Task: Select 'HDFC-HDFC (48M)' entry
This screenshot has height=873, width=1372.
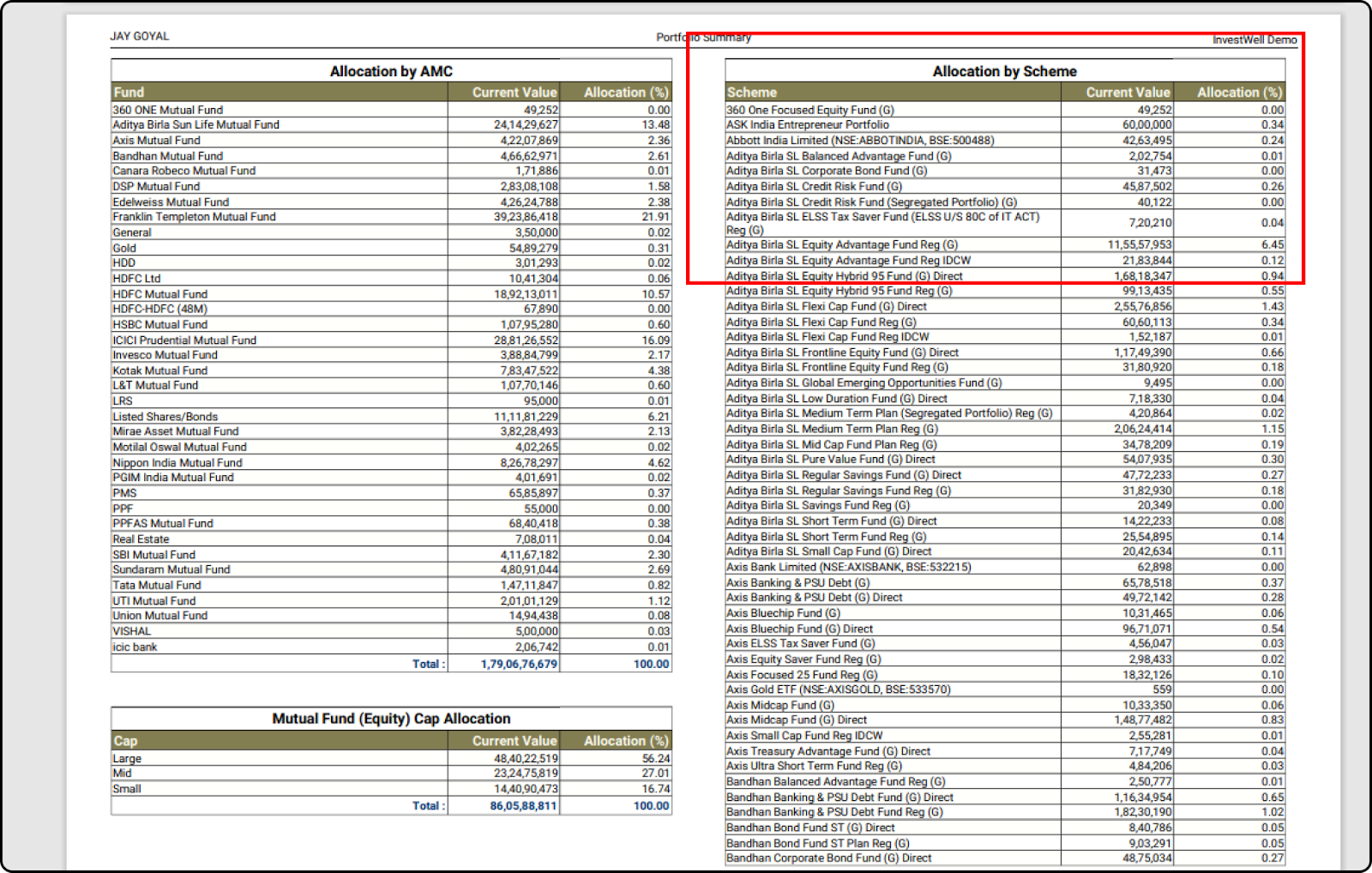Action: 391,309
